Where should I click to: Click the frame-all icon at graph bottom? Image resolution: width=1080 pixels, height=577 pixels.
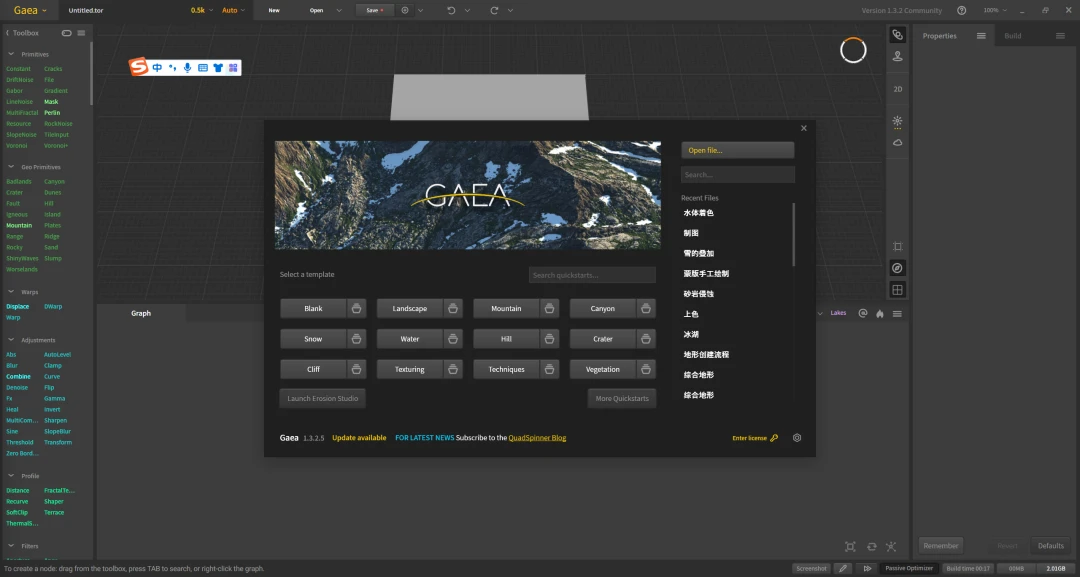(850, 547)
